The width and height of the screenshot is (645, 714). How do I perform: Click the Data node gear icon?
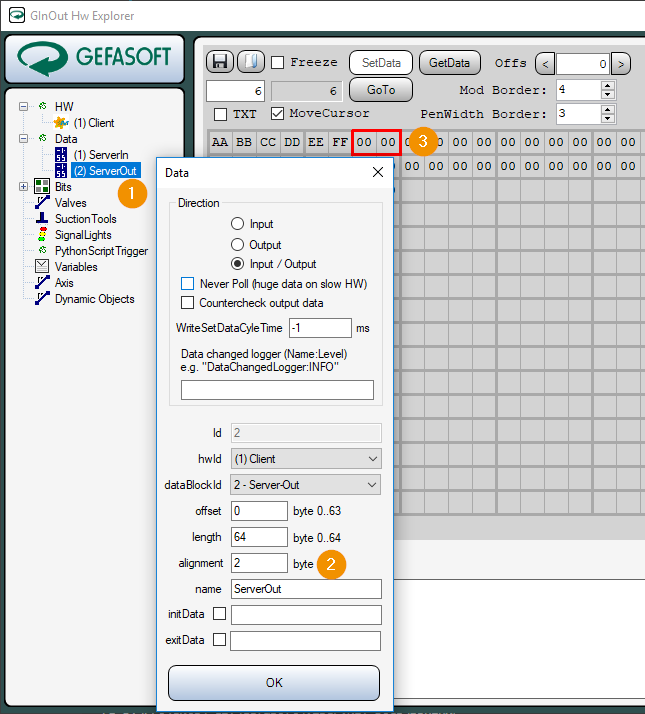coord(42,138)
